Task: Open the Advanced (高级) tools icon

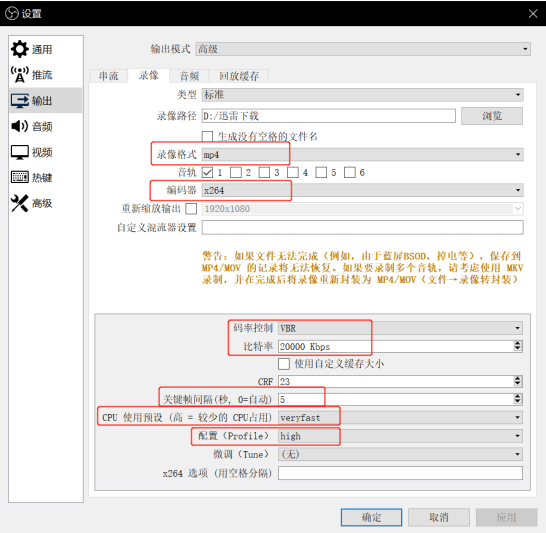Action: tap(20, 203)
